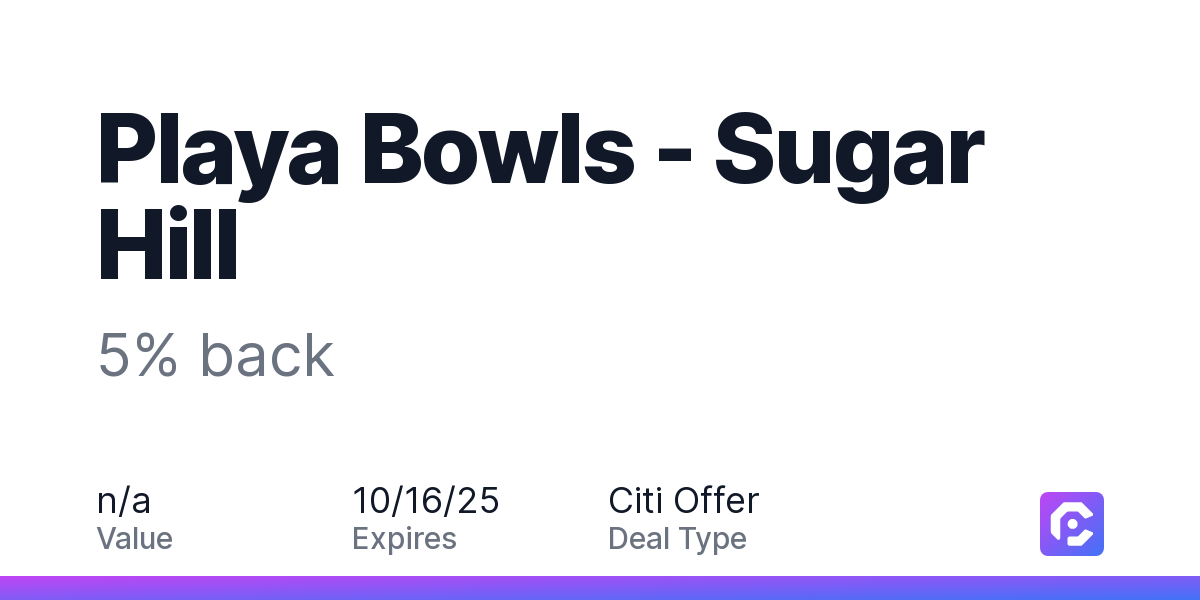Viewport: 1200px width, 600px height.
Task: Click the purple logo icon
Action: click(x=1071, y=523)
